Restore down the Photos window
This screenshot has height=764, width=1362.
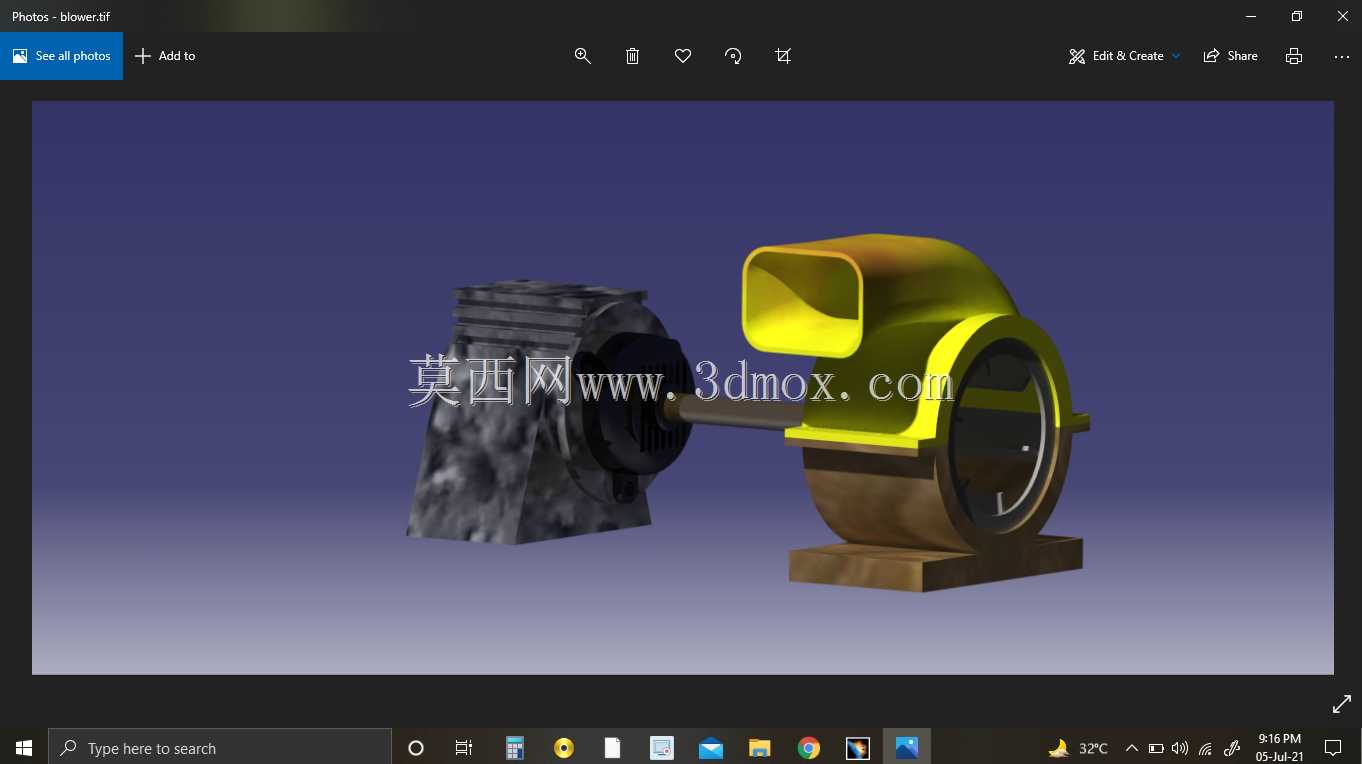(x=1297, y=16)
